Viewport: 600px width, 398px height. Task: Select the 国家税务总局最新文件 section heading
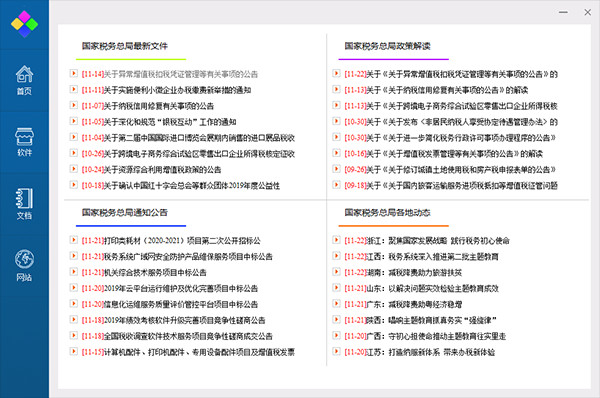125,46
